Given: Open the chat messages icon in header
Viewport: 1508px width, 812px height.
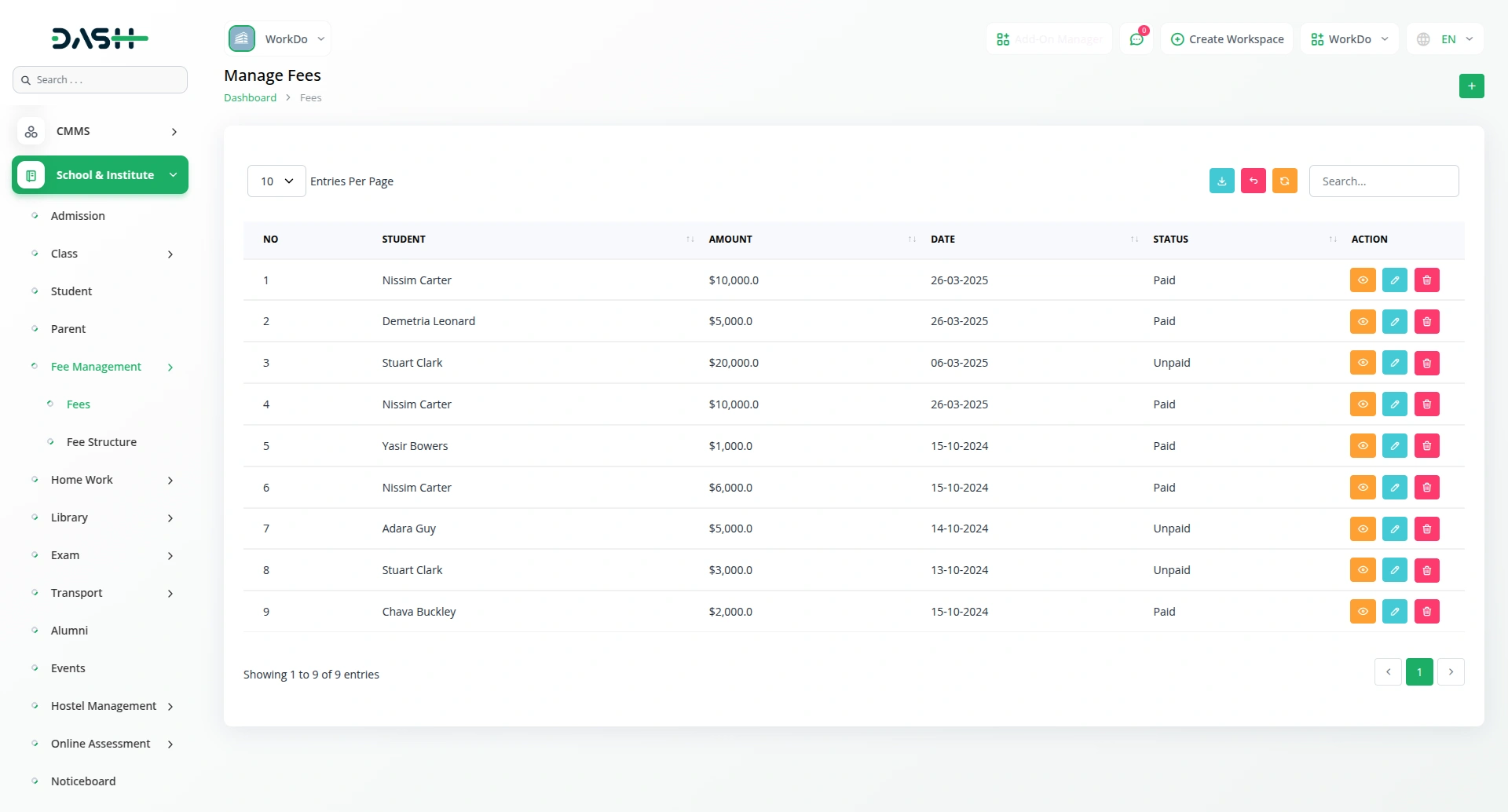Looking at the screenshot, I should tap(1136, 39).
